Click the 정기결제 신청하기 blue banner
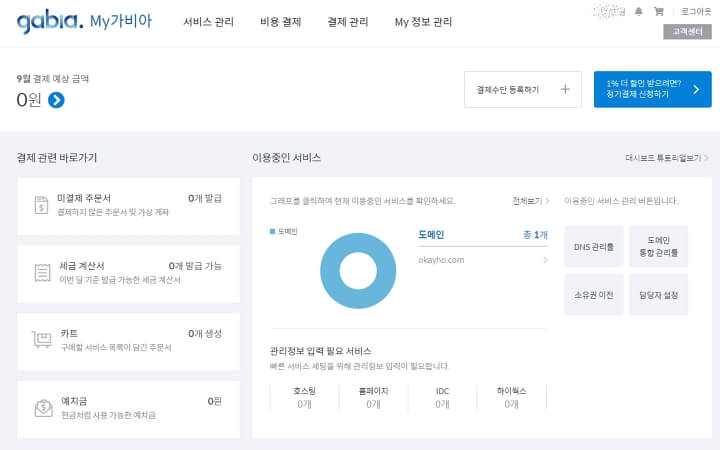 [652, 89]
